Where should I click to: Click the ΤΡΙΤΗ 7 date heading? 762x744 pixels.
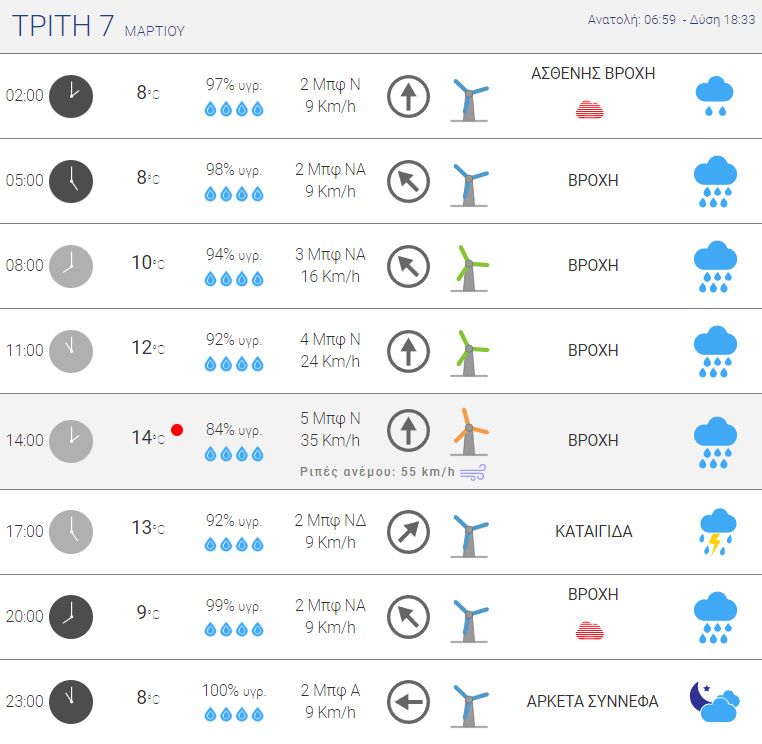(63, 26)
